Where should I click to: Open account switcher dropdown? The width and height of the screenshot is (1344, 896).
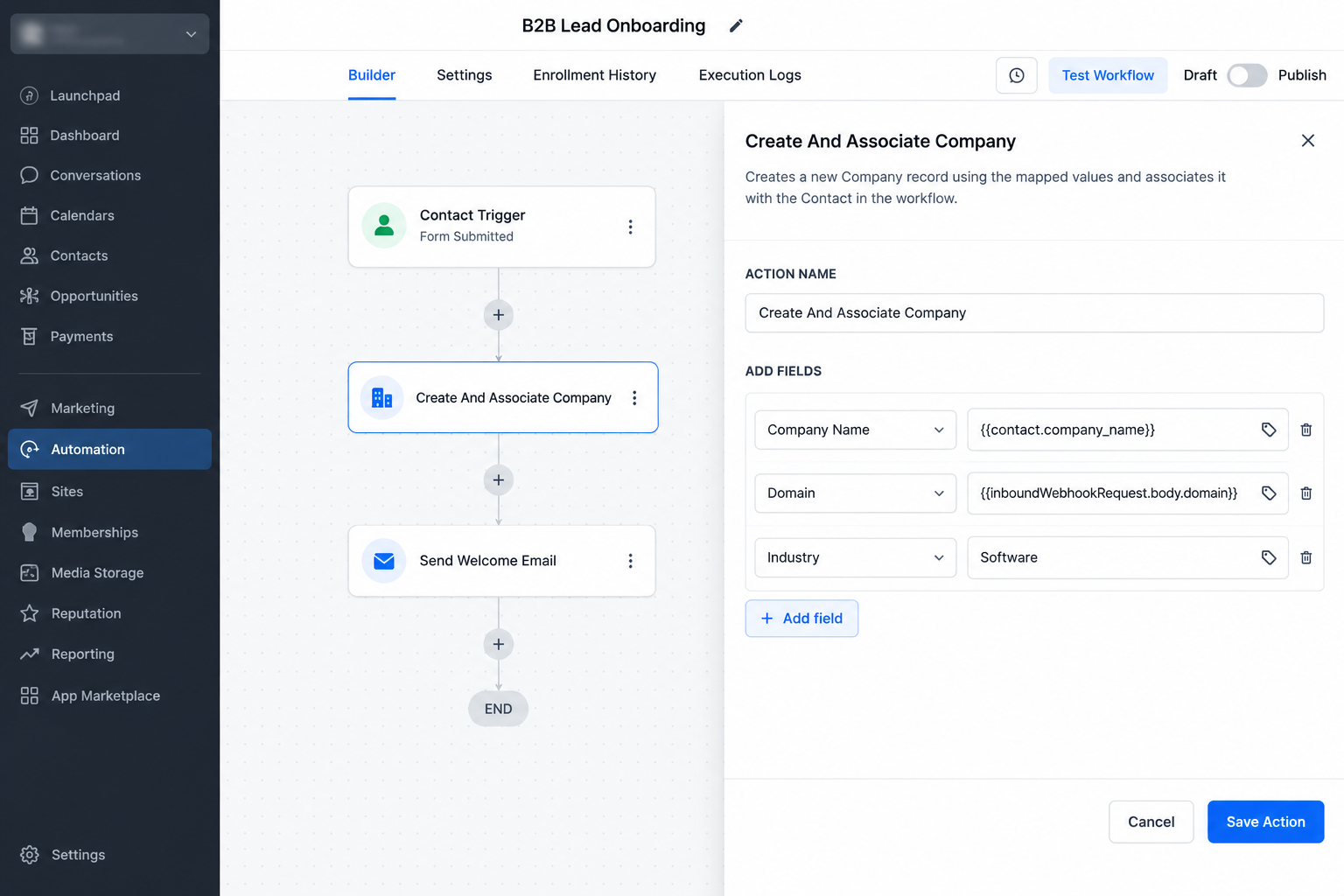pyautogui.click(x=109, y=34)
